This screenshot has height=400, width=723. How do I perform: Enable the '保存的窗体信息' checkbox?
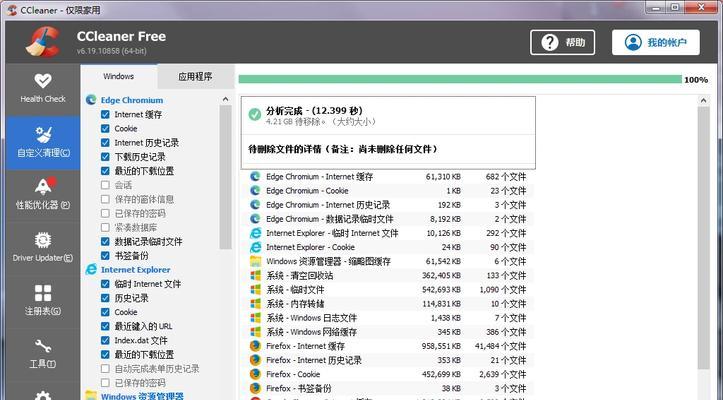[105, 199]
